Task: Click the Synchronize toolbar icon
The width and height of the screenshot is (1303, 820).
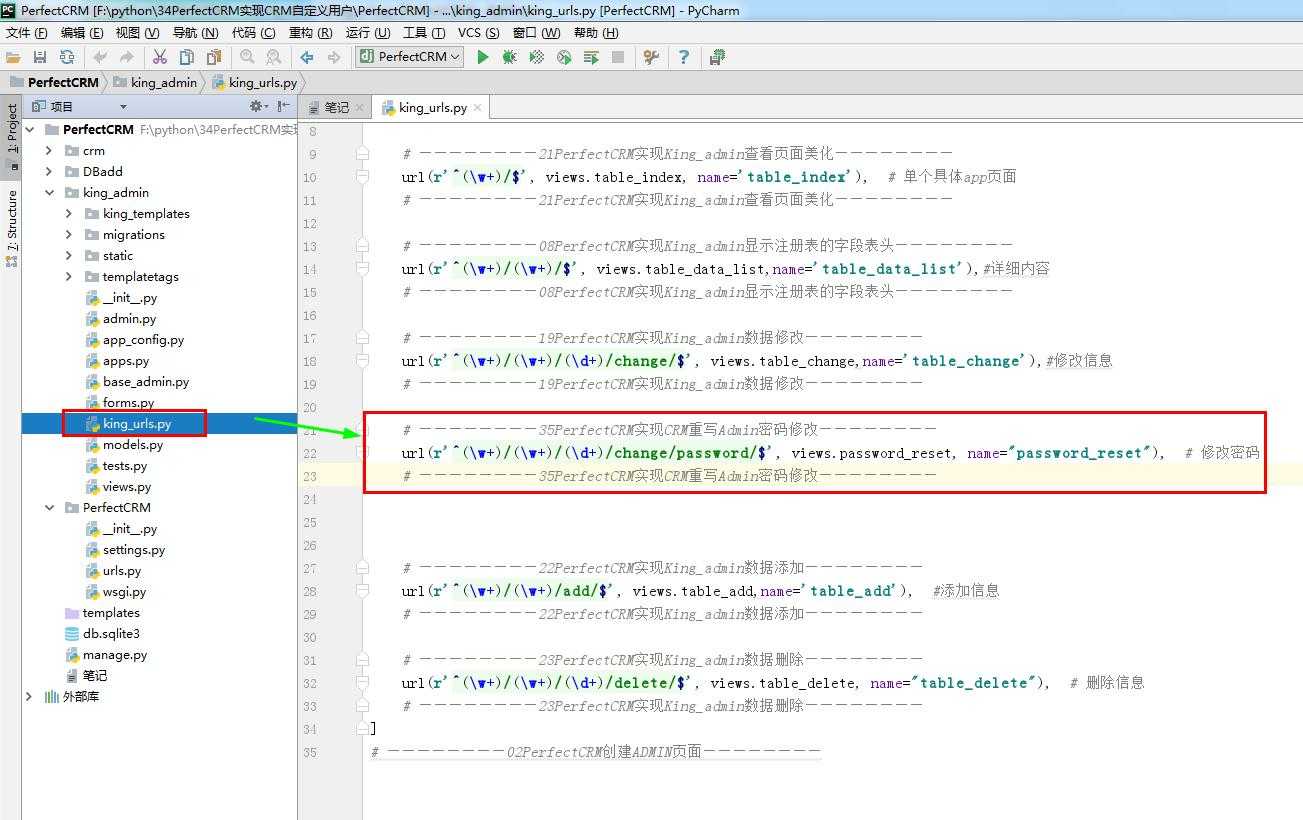Action: click(x=67, y=57)
